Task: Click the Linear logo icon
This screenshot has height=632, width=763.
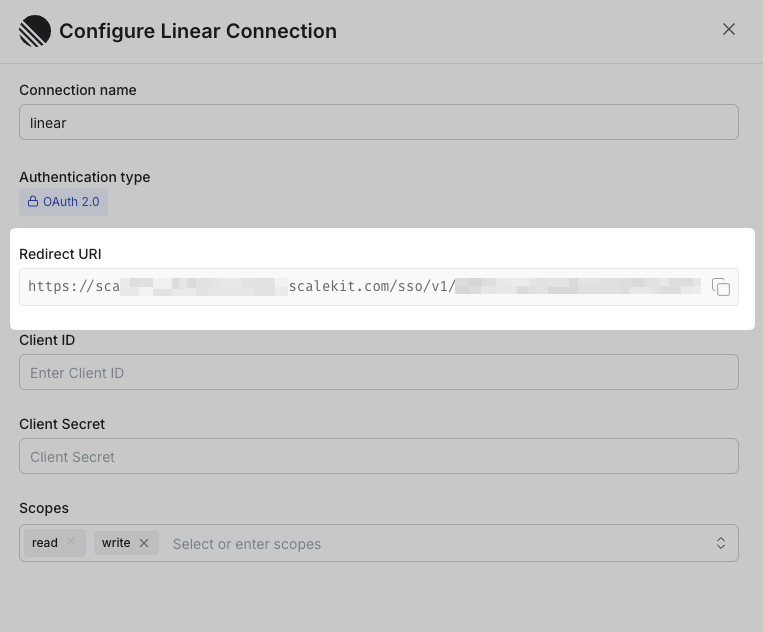Action: (35, 31)
